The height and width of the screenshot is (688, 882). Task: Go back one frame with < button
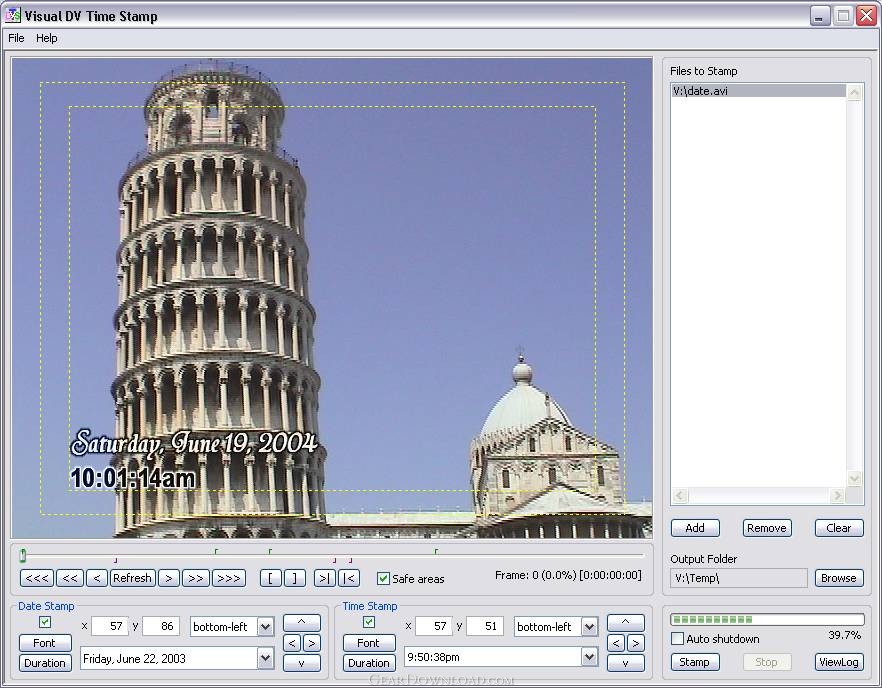(x=97, y=578)
